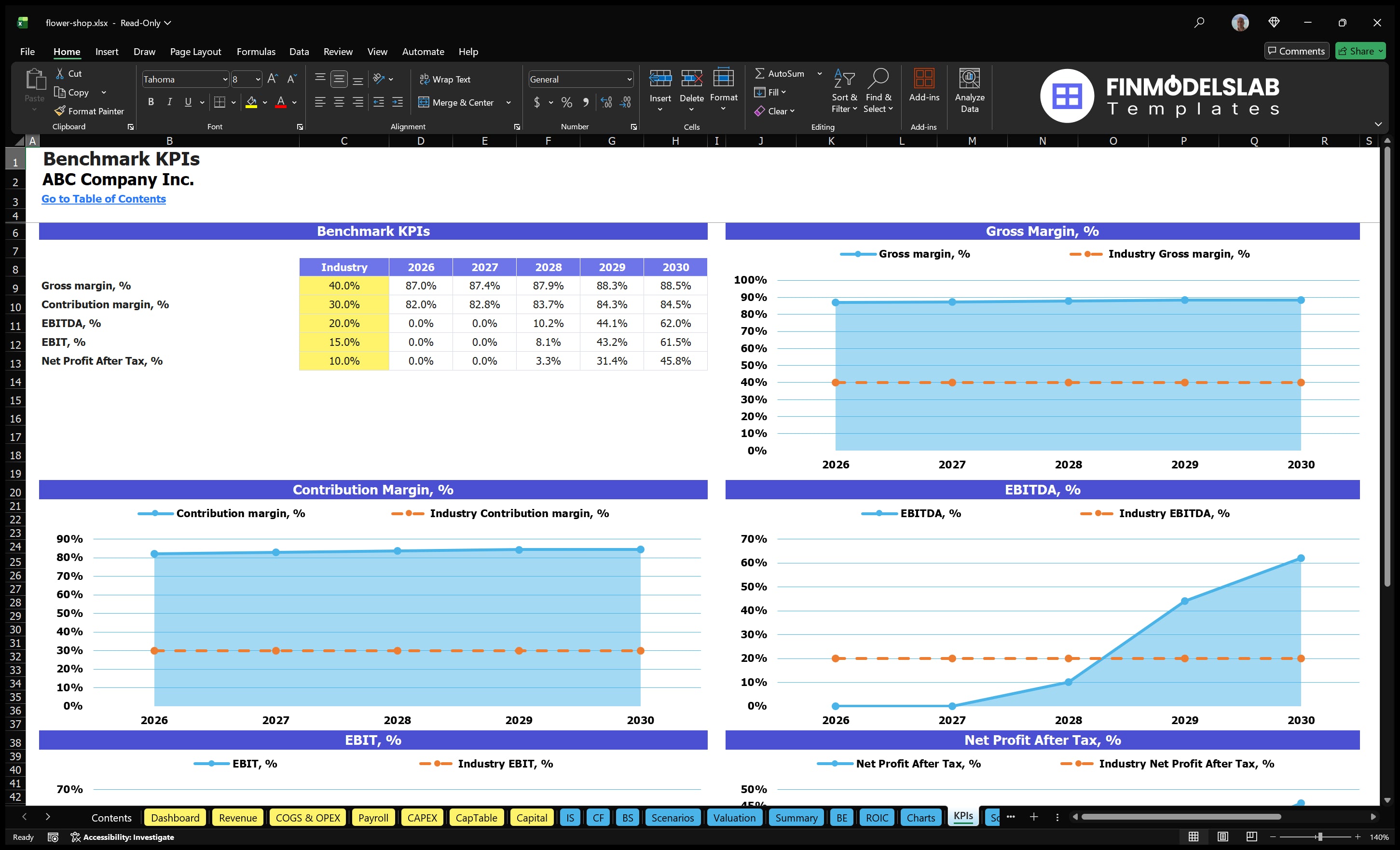
Task: Open the Dashboard sheet tab
Action: [x=175, y=818]
